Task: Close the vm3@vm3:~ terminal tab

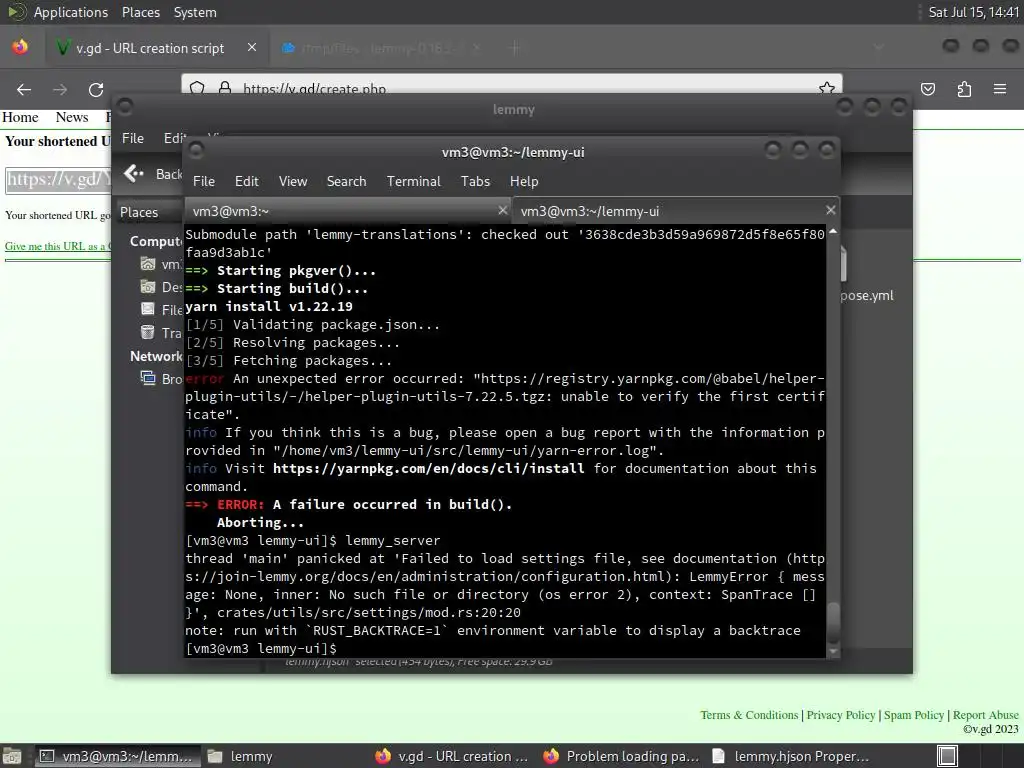Action: click(x=502, y=210)
